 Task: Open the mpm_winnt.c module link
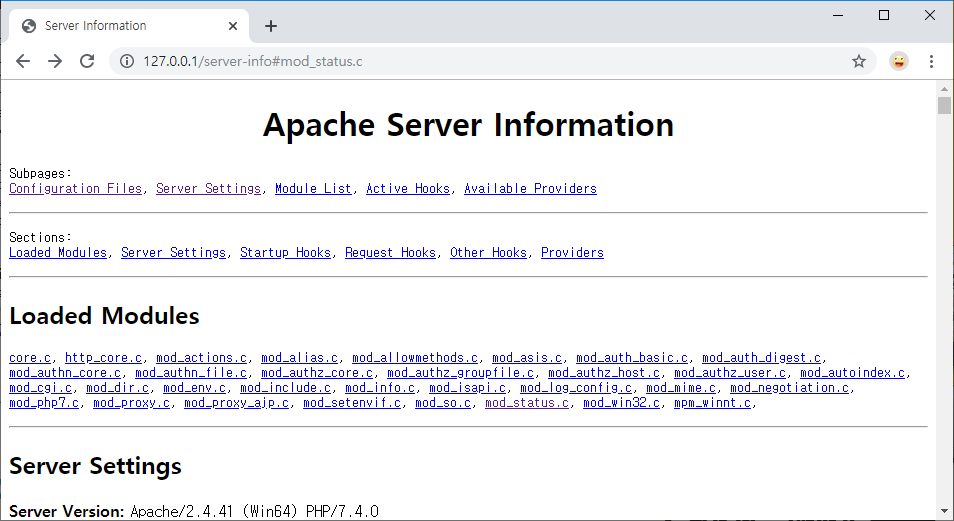point(712,403)
